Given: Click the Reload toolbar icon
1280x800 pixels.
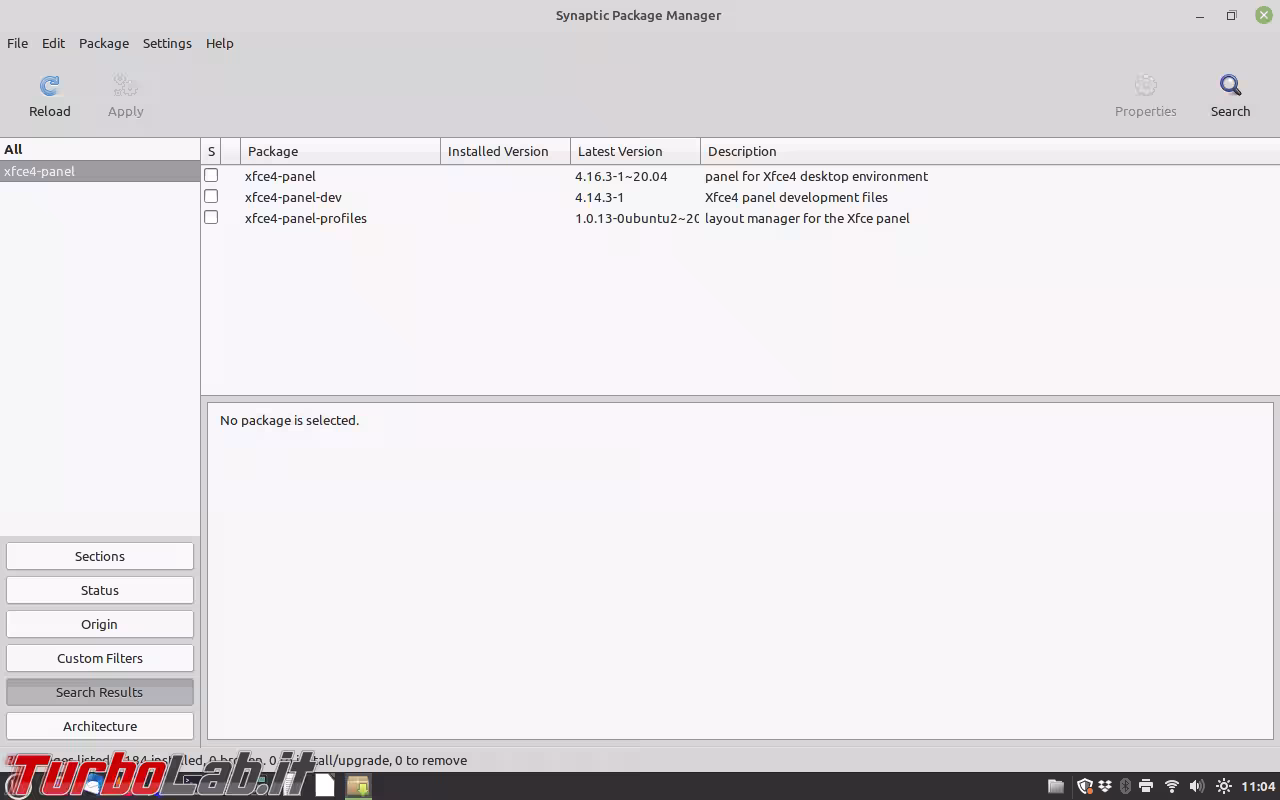Looking at the screenshot, I should 49,95.
